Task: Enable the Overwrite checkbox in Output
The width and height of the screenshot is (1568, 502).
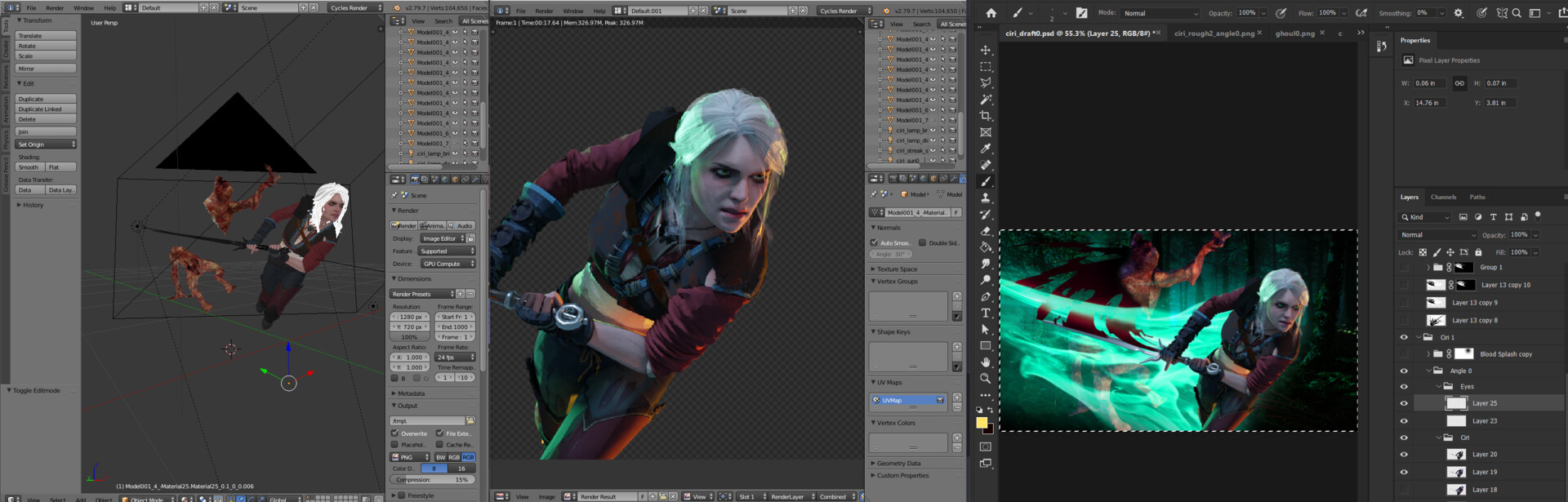Action: [395, 433]
